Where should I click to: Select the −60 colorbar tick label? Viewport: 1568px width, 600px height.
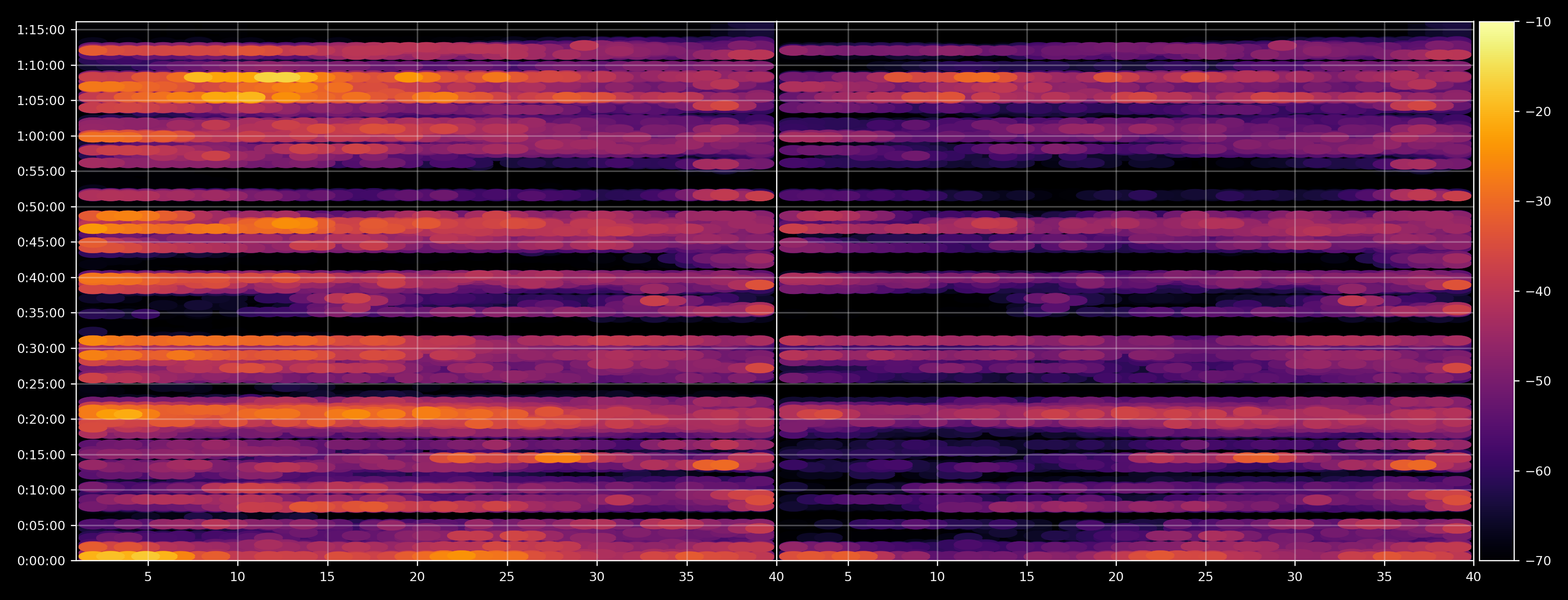click(1539, 471)
